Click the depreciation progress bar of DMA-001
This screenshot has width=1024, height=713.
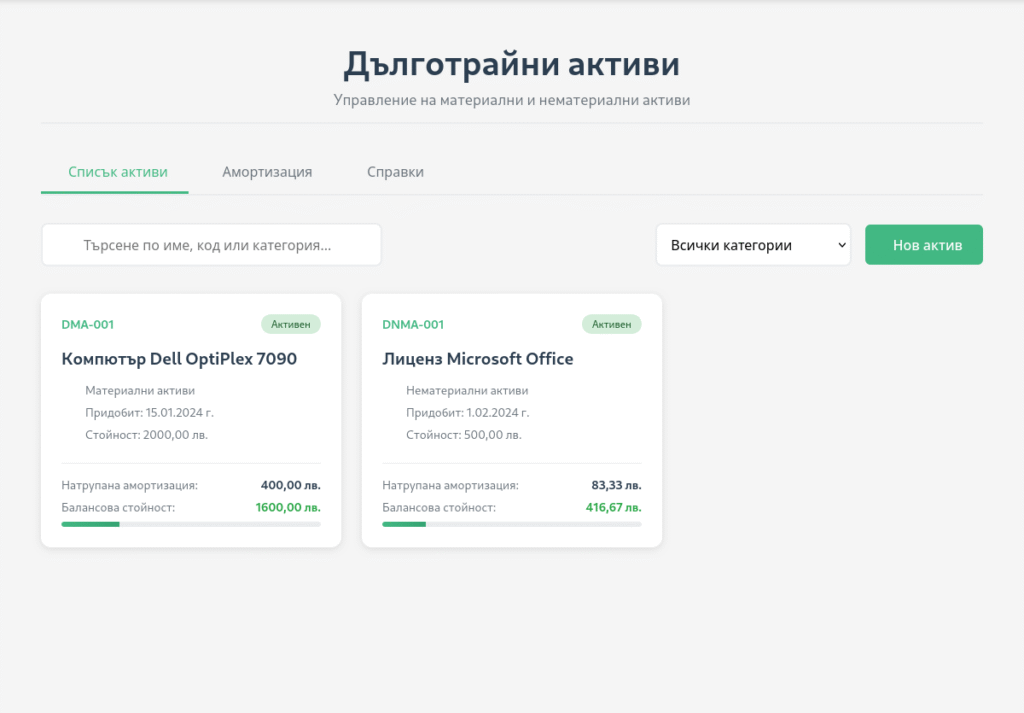(x=191, y=524)
